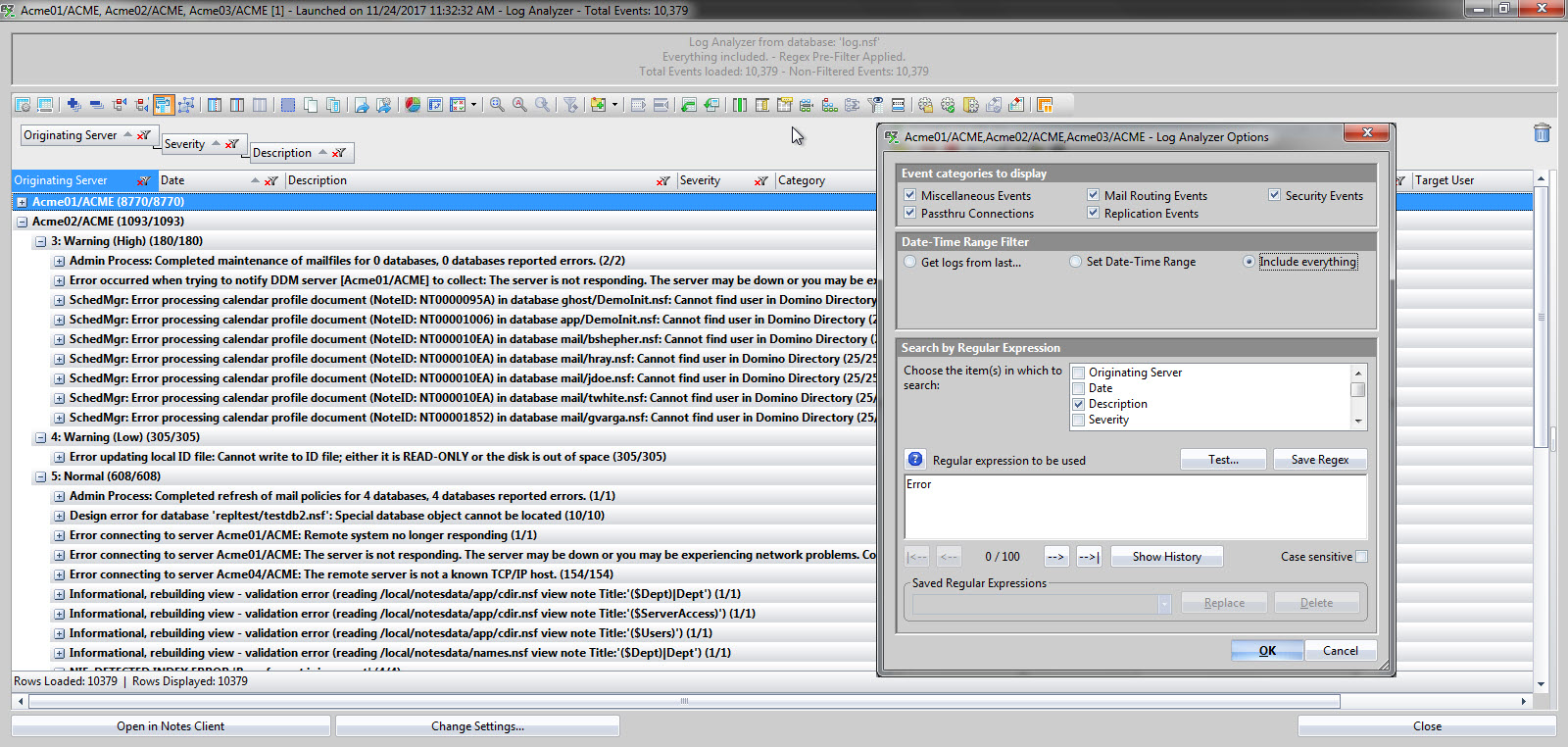This screenshot has height=747, width=1568.
Task: Click the hierarchy tree toolbar icon with red node
Action: [x=829, y=105]
